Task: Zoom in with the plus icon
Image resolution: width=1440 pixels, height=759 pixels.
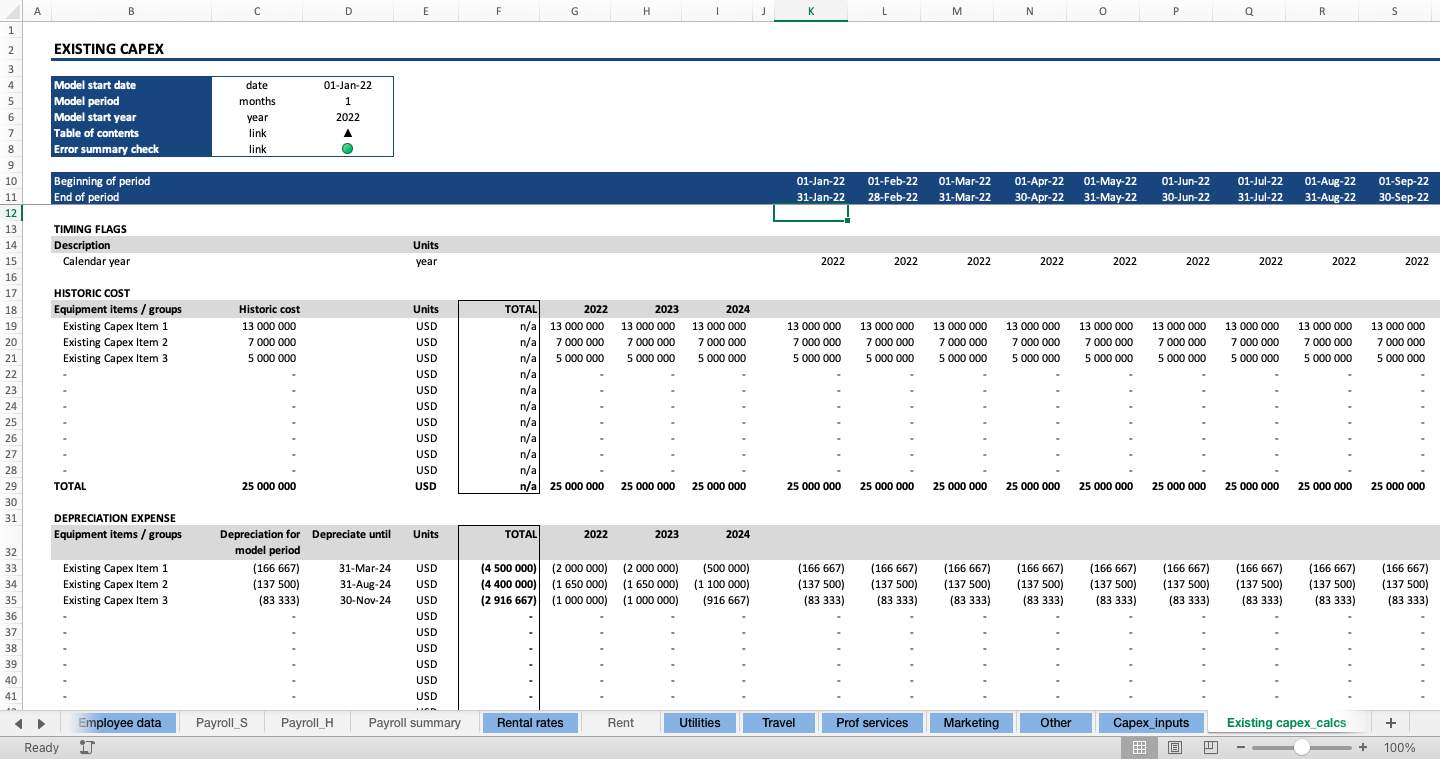Action: pyautogui.click(x=1363, y=748)
